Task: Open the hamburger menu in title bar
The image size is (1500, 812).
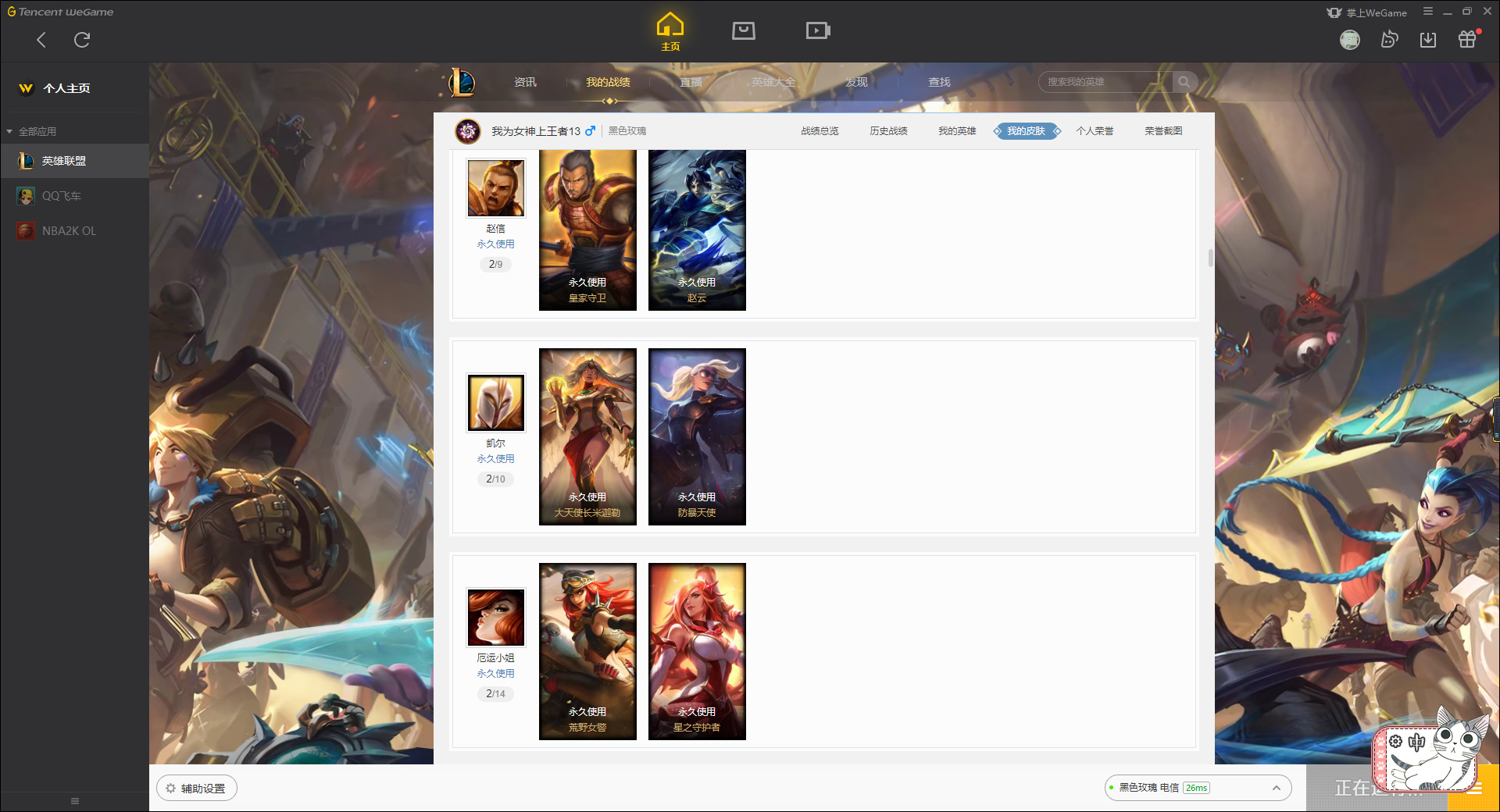Action: (x=1428, y=12)
